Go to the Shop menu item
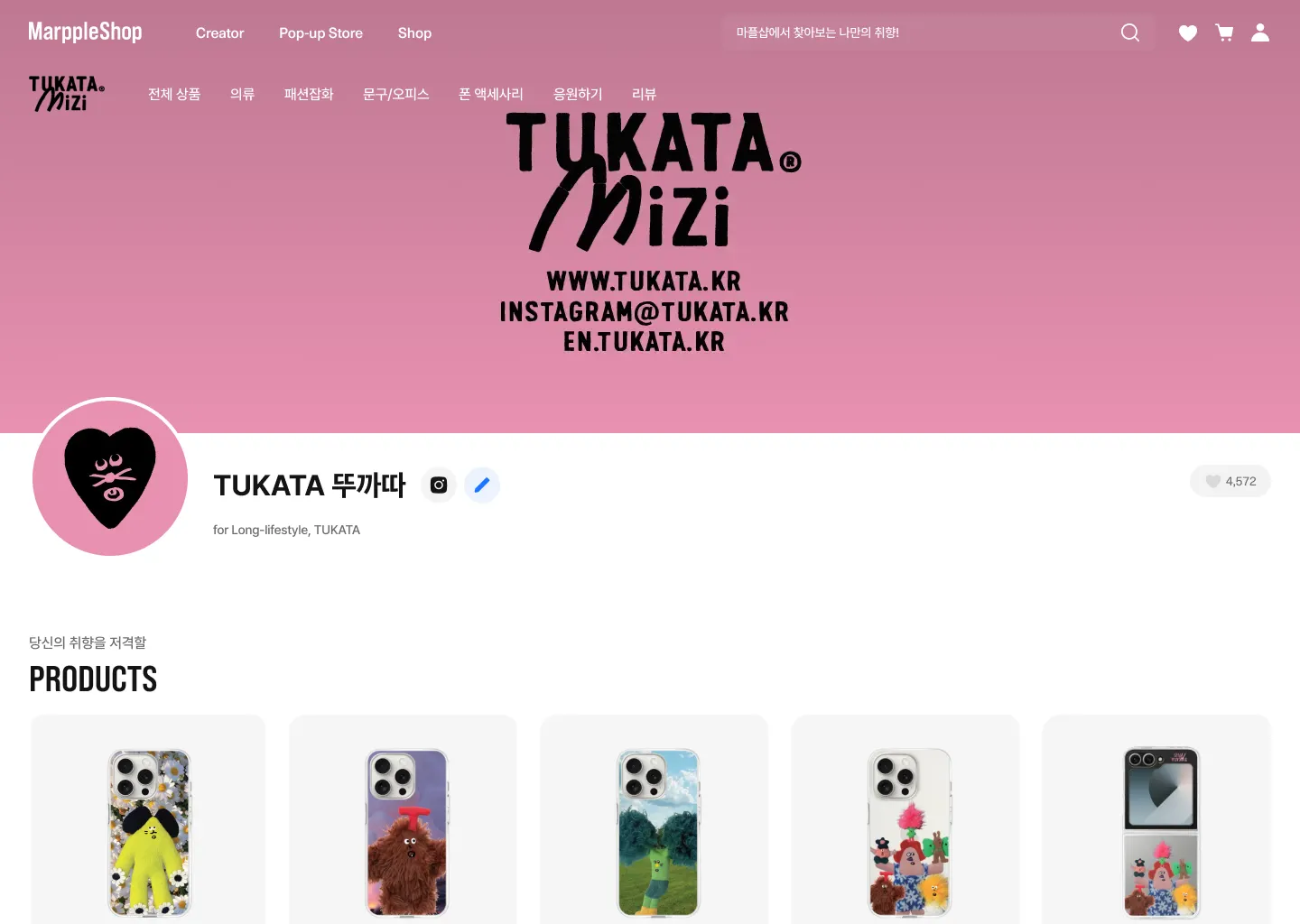The image size is (1300, 924). pos(414,33)
